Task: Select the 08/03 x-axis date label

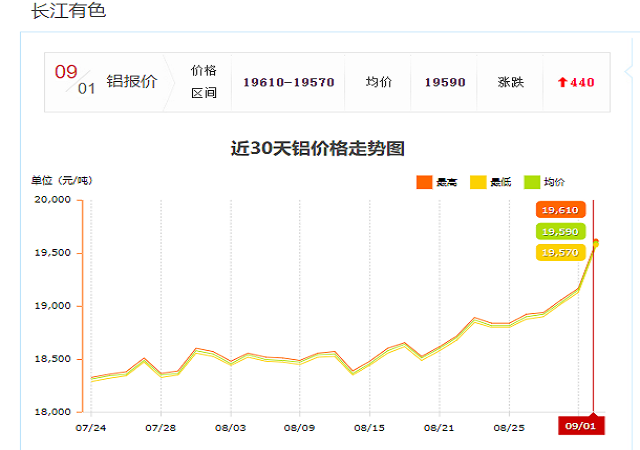Action: pyautogui.click(x=230, y=427)
